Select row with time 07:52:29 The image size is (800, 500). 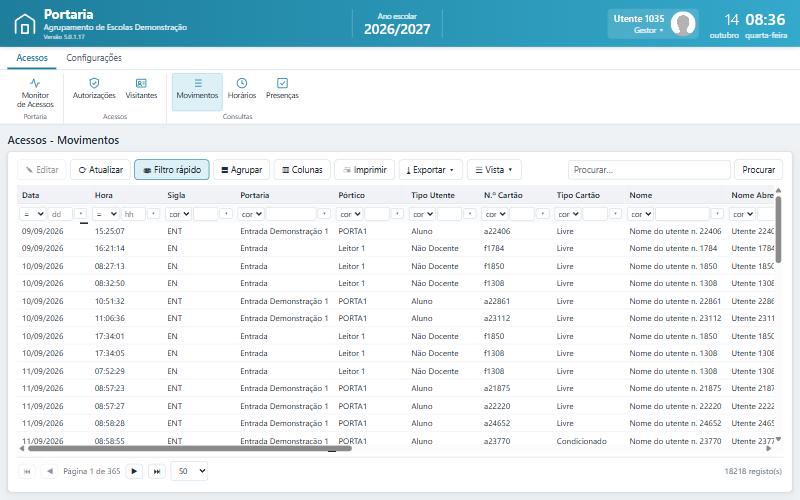click(x=396, y=371)
